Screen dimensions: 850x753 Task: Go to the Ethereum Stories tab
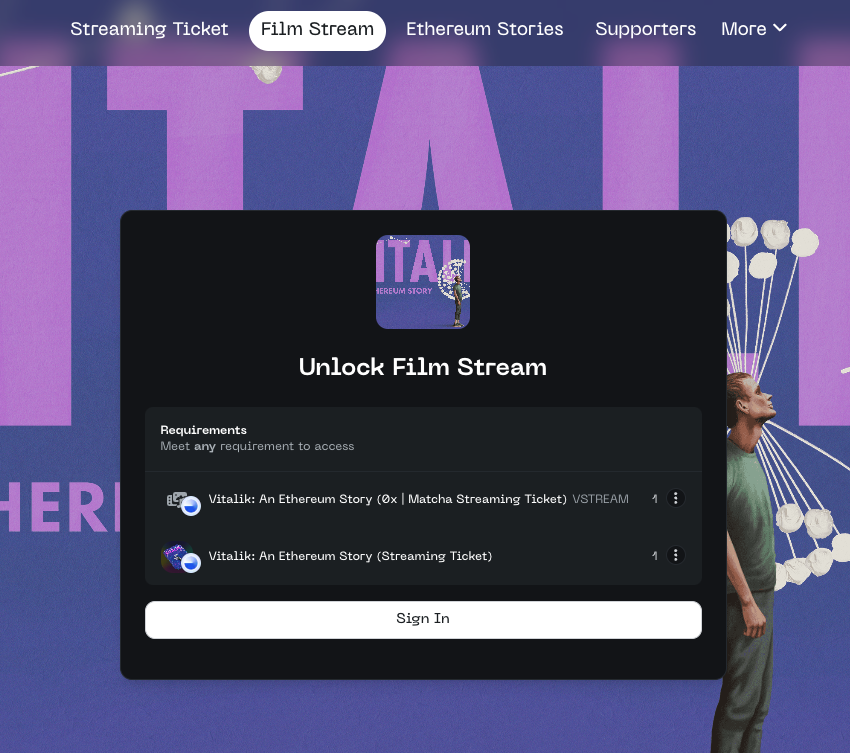(485, 29)
